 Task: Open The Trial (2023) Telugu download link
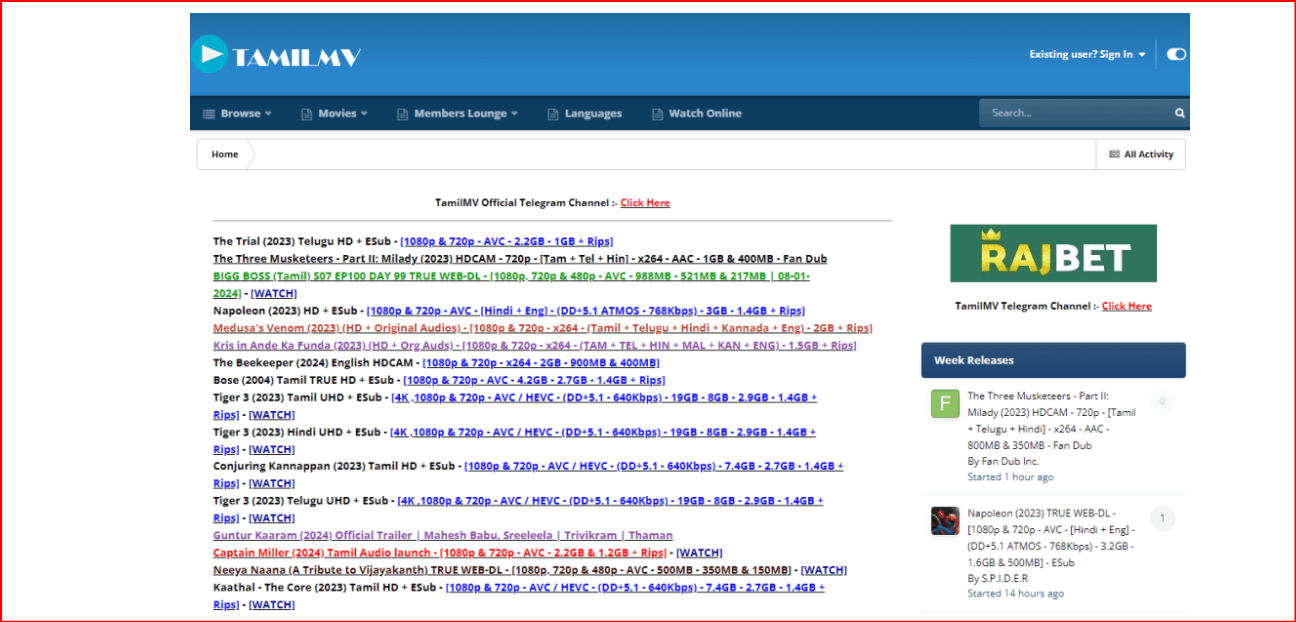[506, 241]
